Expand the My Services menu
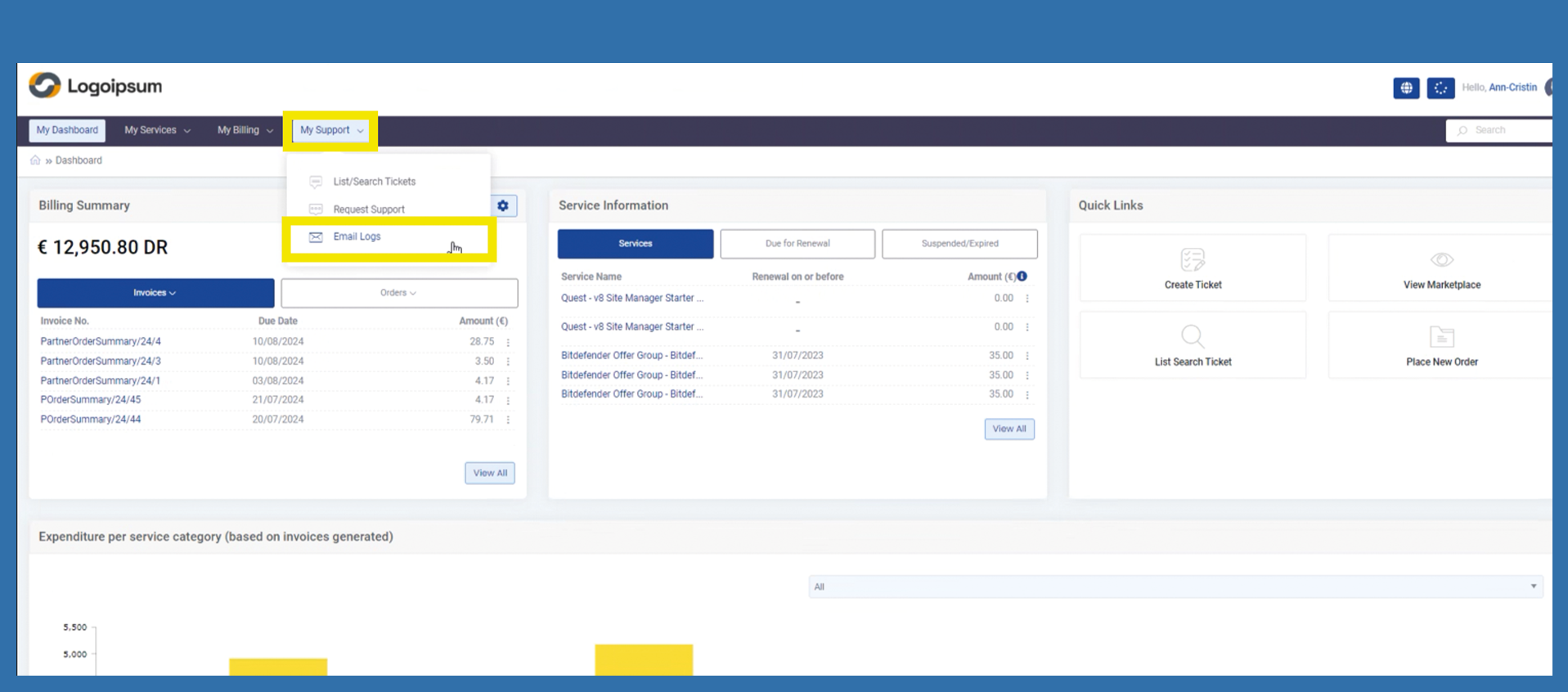Viewport: 1568px width, 692px height. click(x=157, y=130)
